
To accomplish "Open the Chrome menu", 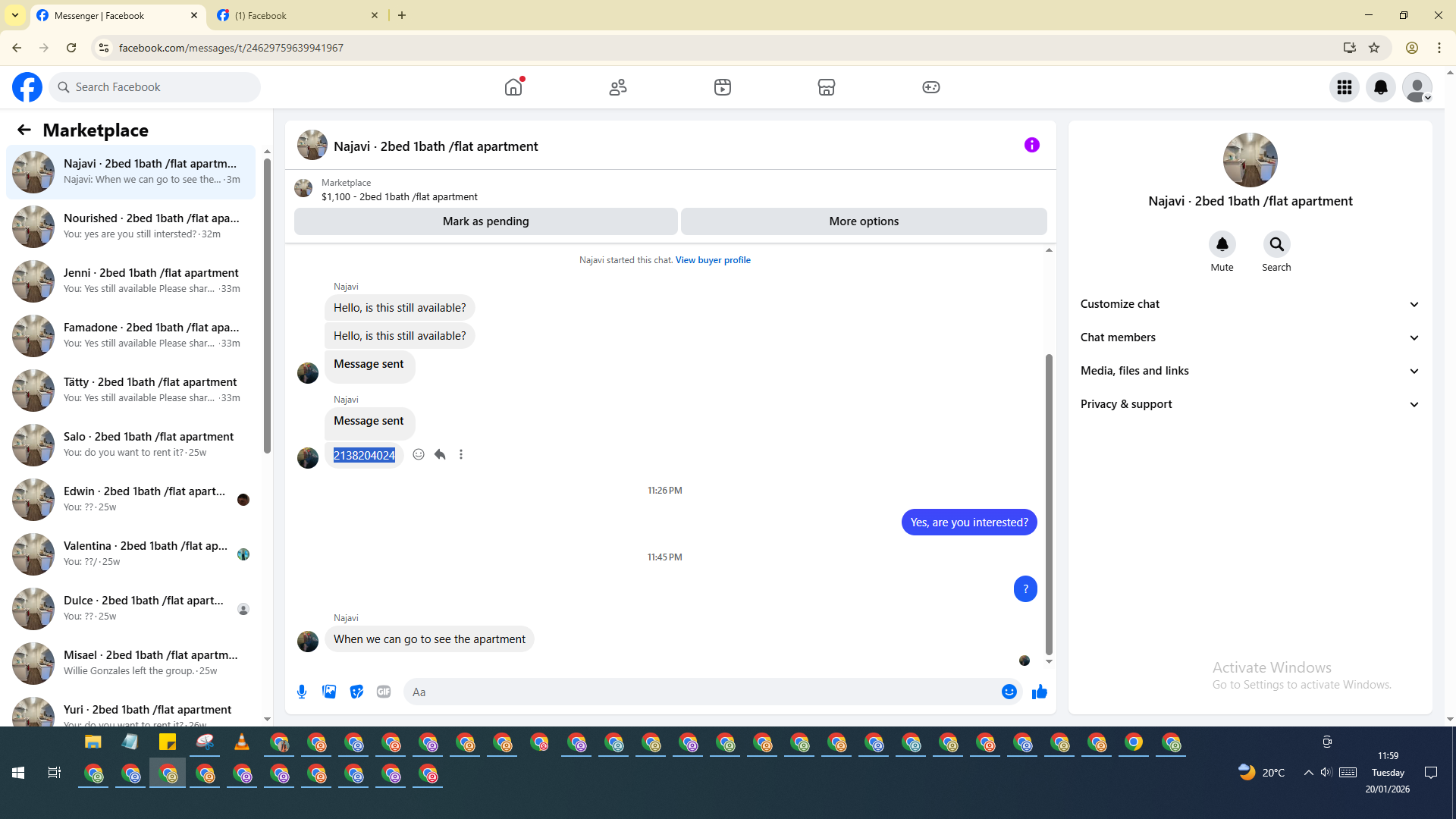I will (1439, 48).
